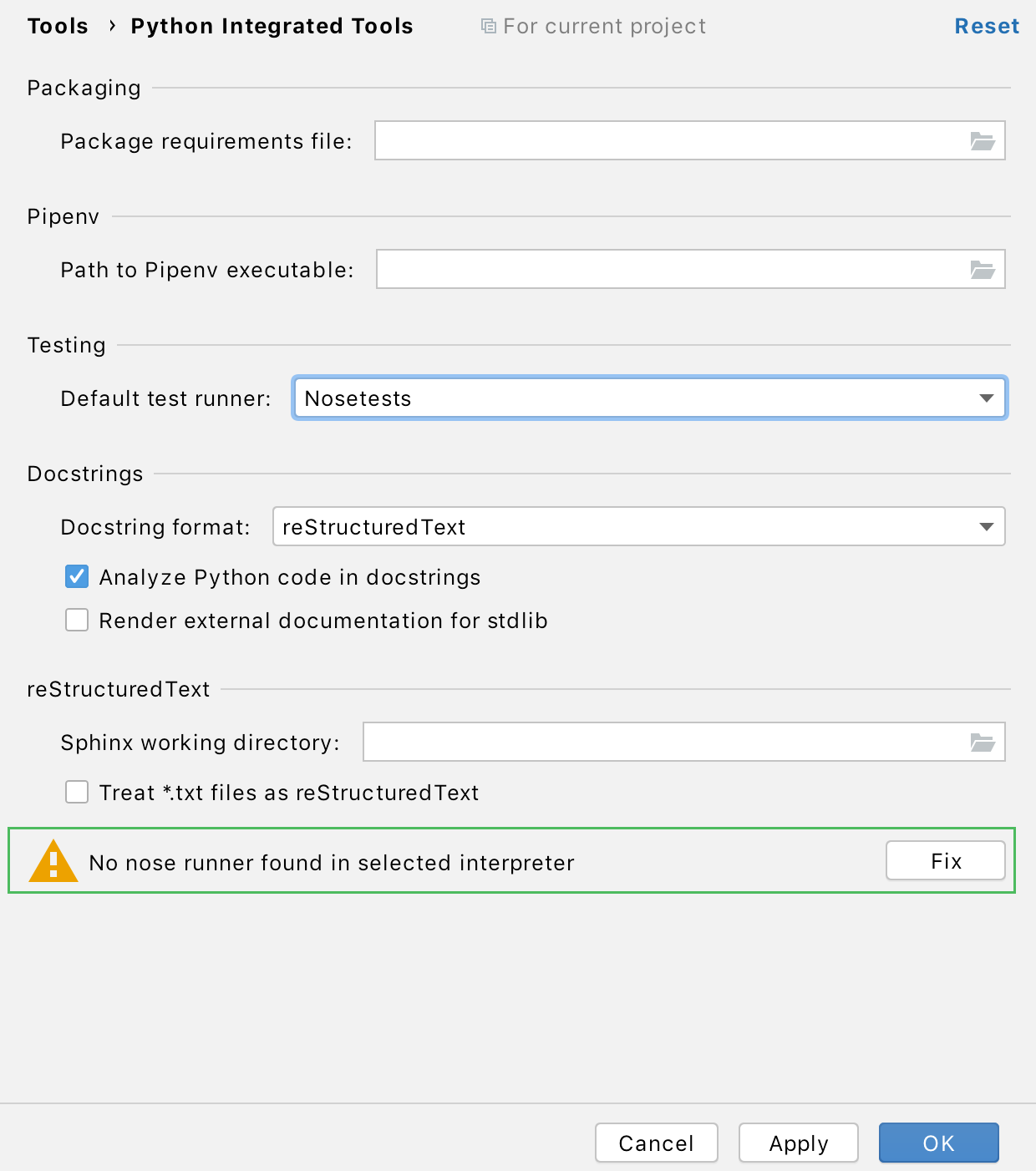Confirm with the OK button
This screenshot has height=1171, width=1036.
(939, 1143)
